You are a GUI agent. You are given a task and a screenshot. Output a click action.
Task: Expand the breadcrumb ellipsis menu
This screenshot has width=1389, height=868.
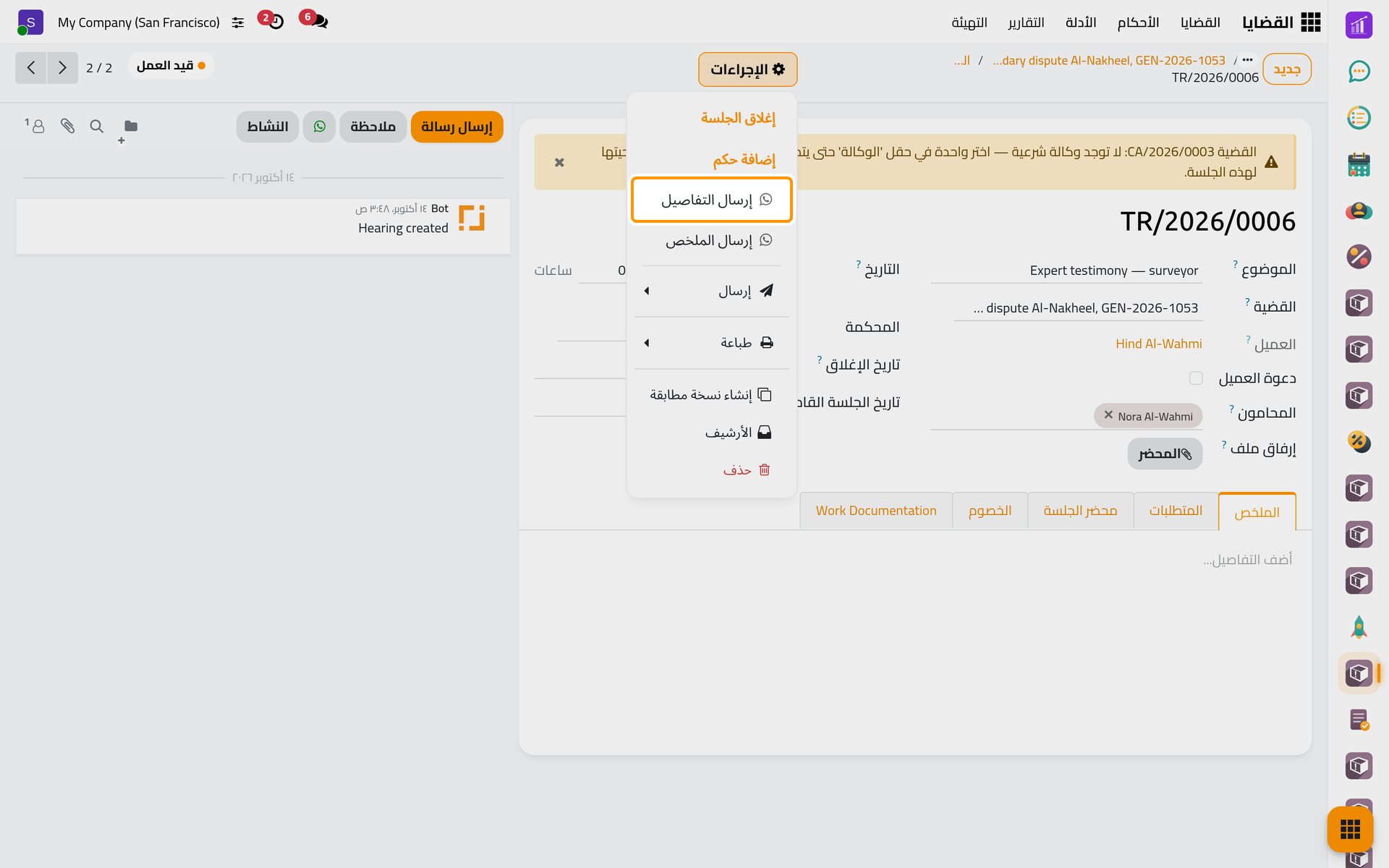pos(1248,60)
